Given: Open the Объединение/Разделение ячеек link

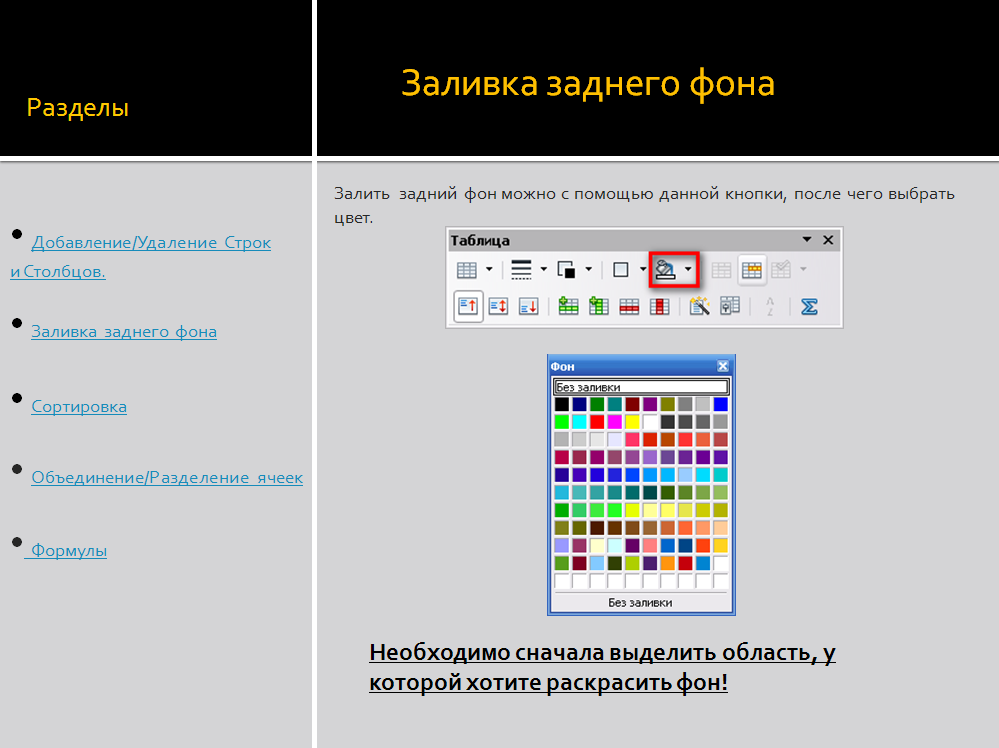Looking at the screenshot, I should pos(167,477).
